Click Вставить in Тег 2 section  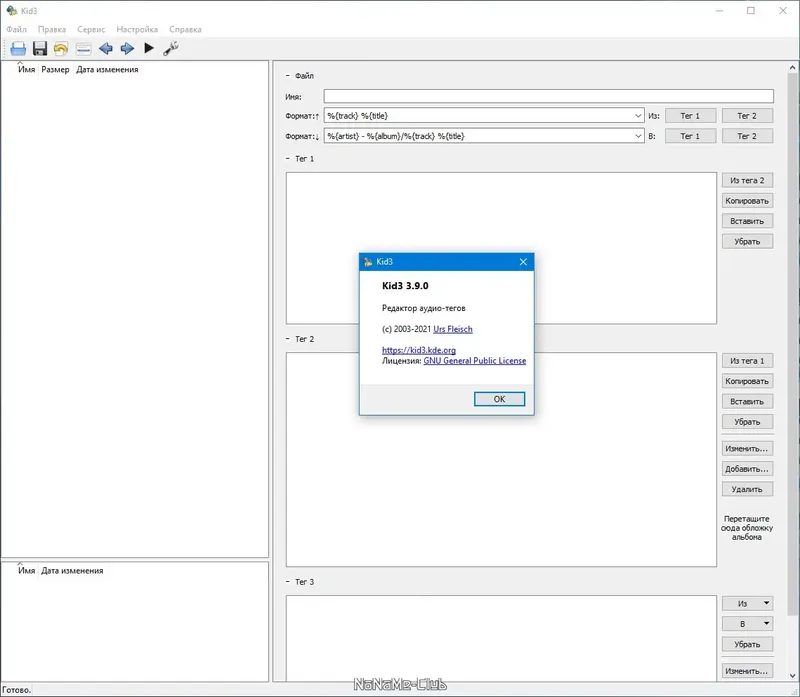click(x=747, y=402)
